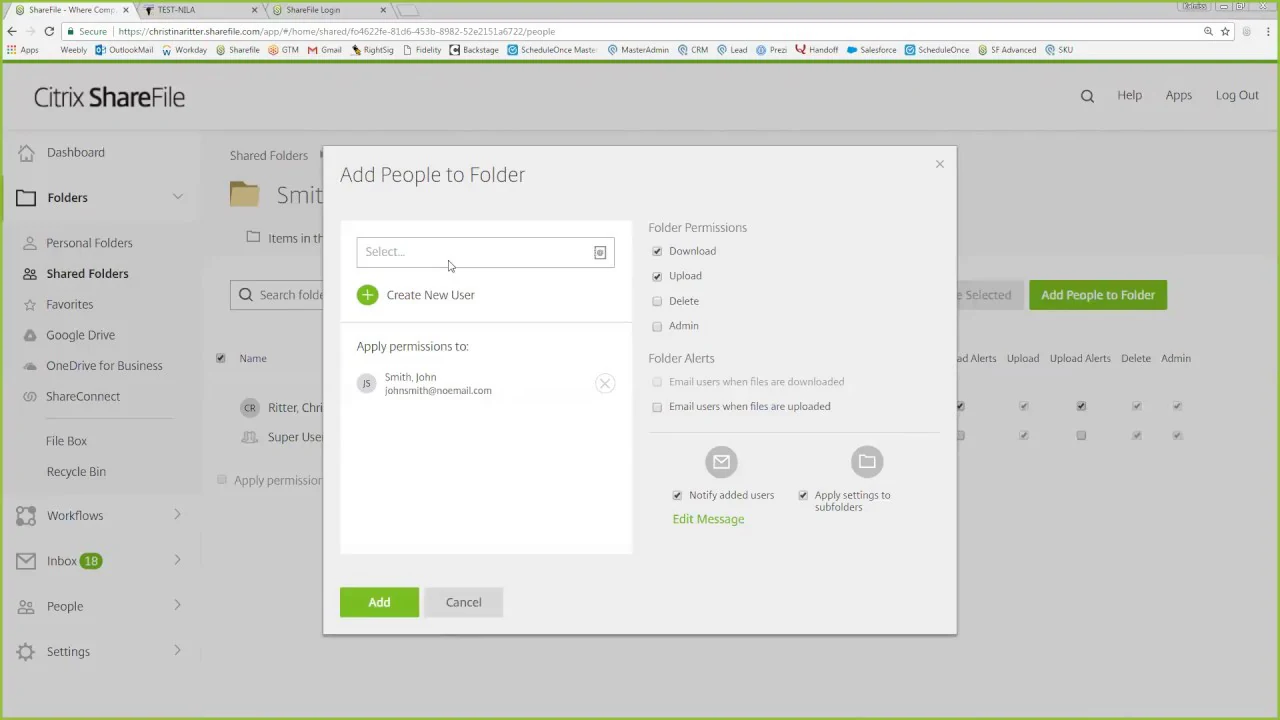Toggle the Notify added users checkbox
The height and width of the screenshot is (720, 1280).
click(677, 495)
